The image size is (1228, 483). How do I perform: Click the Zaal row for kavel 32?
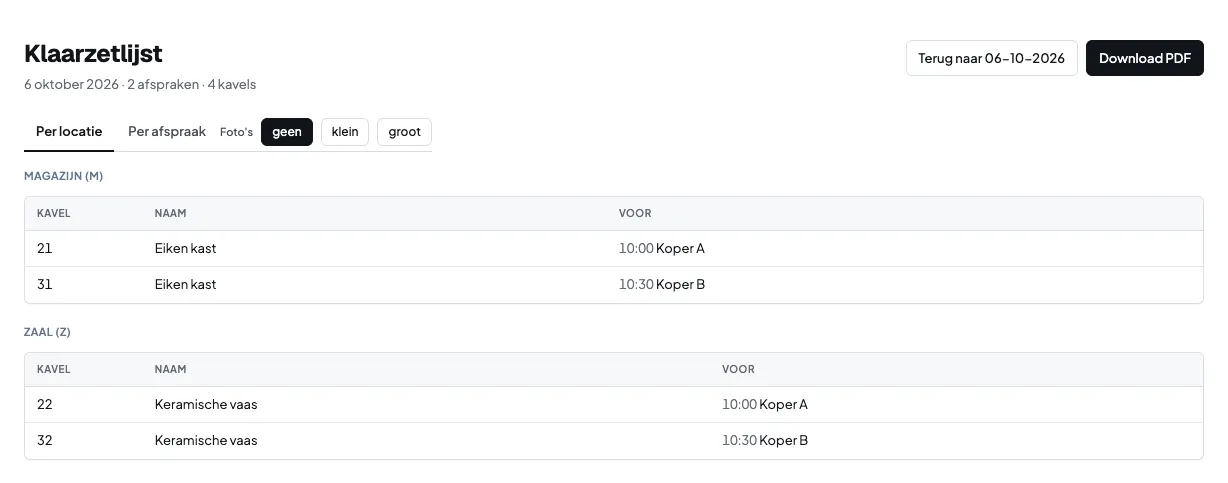click(614, 441)
